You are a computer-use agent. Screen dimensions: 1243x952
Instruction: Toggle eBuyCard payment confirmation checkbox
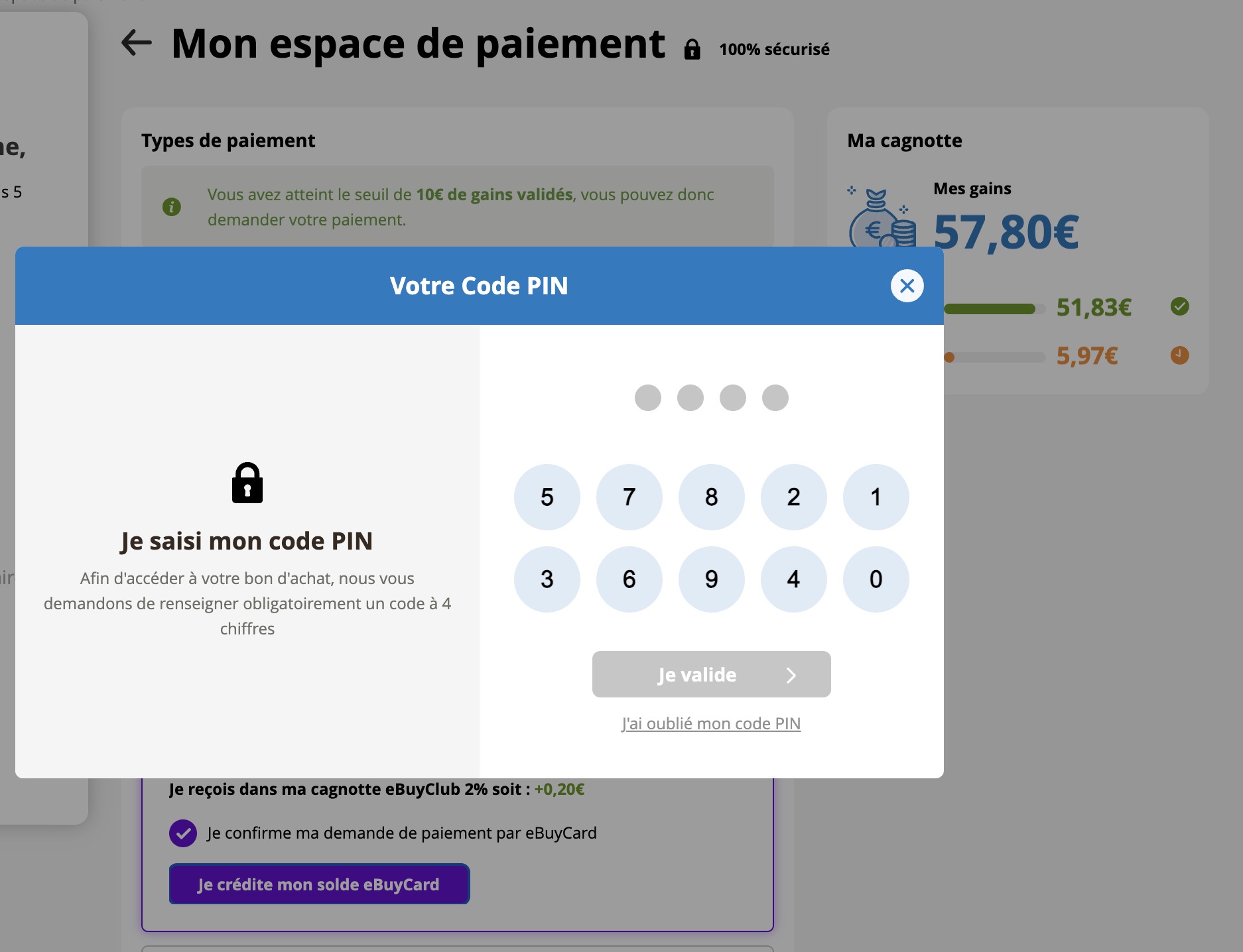[183, 833]
